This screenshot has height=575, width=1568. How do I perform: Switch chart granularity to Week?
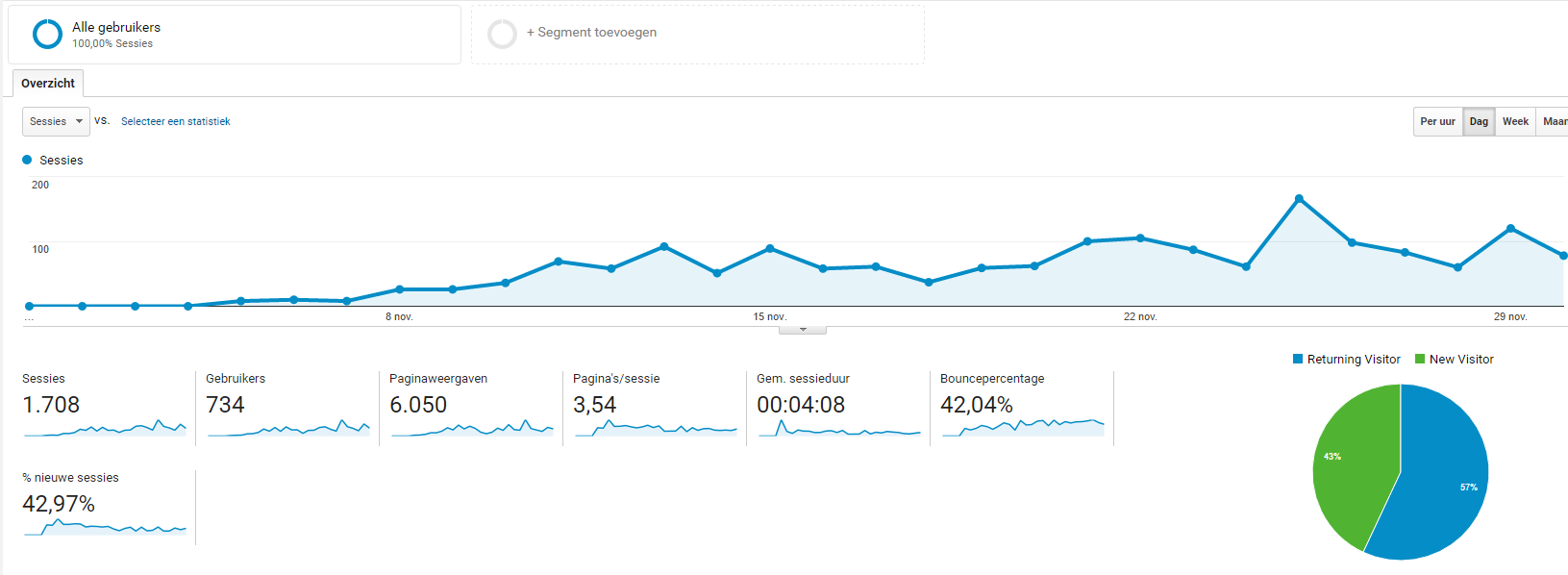pos(1515,121)
